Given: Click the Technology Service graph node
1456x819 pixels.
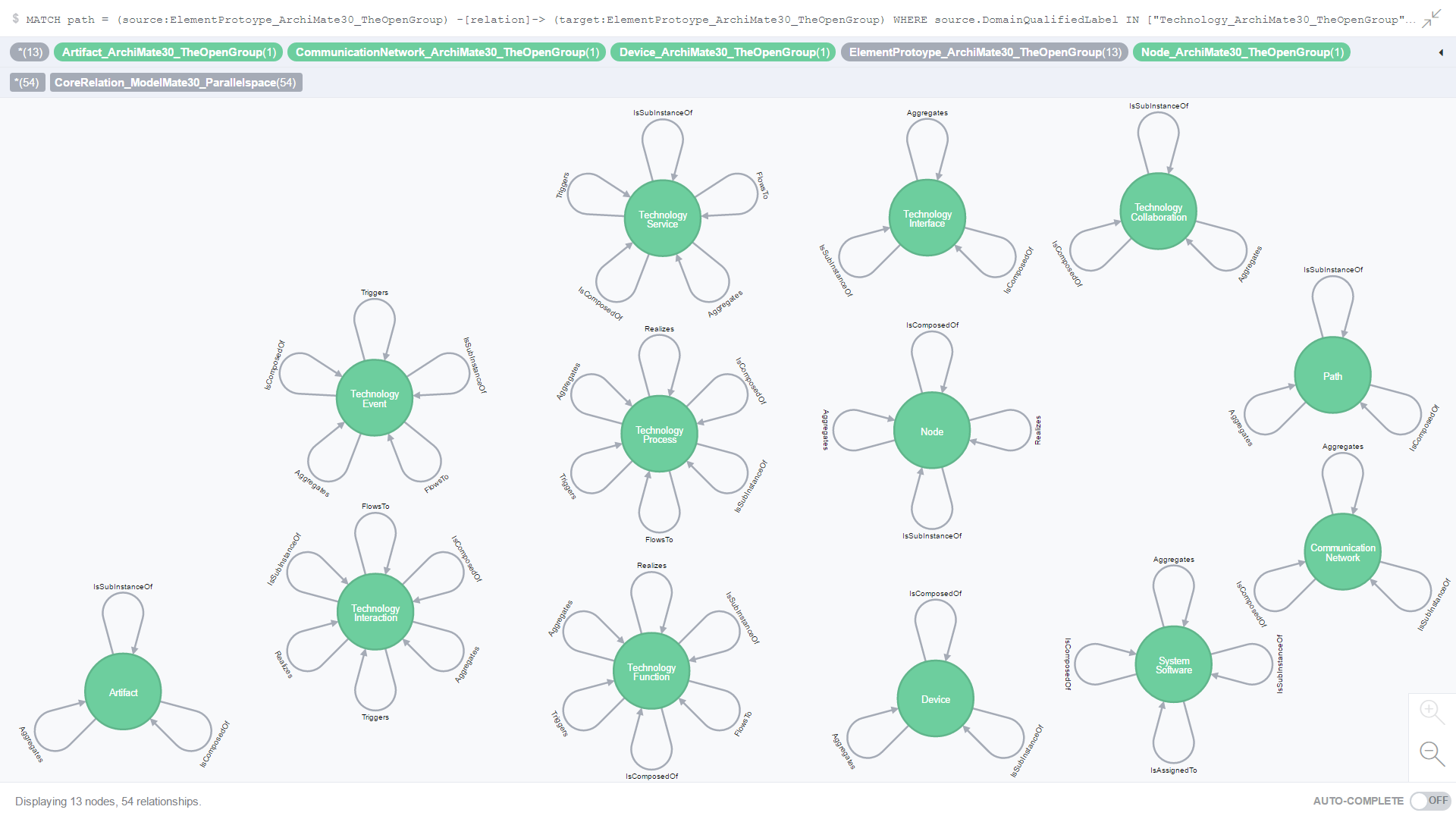Looking at the screenshot, I should (662, 218).
